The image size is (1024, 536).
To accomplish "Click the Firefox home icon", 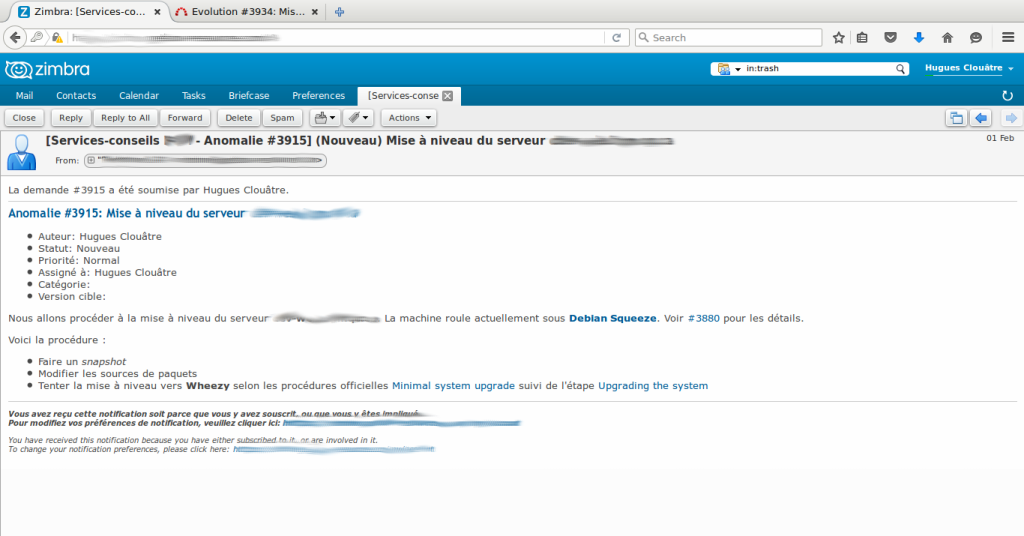I will click(x=947, y=38).
